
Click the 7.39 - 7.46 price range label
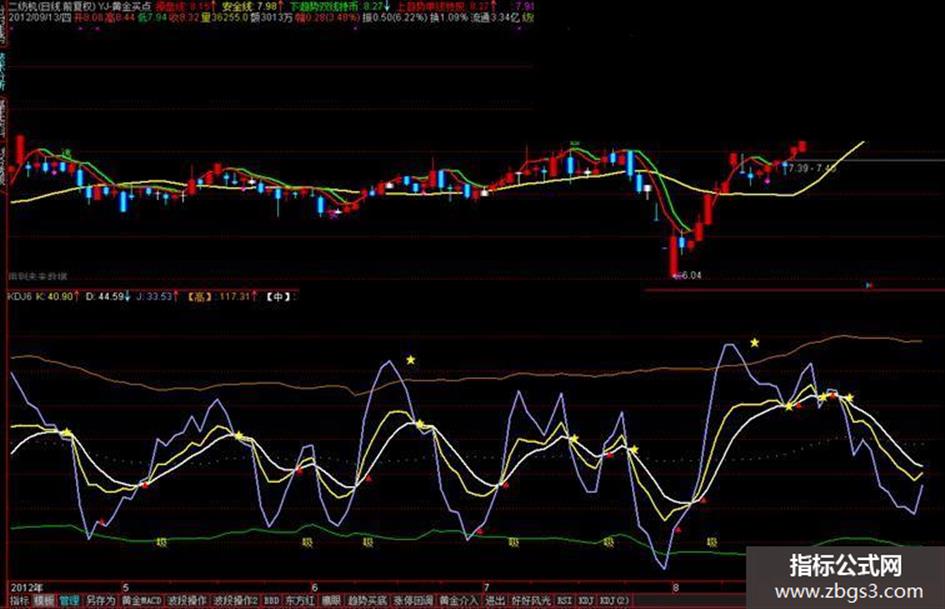[x=812, y=168]
